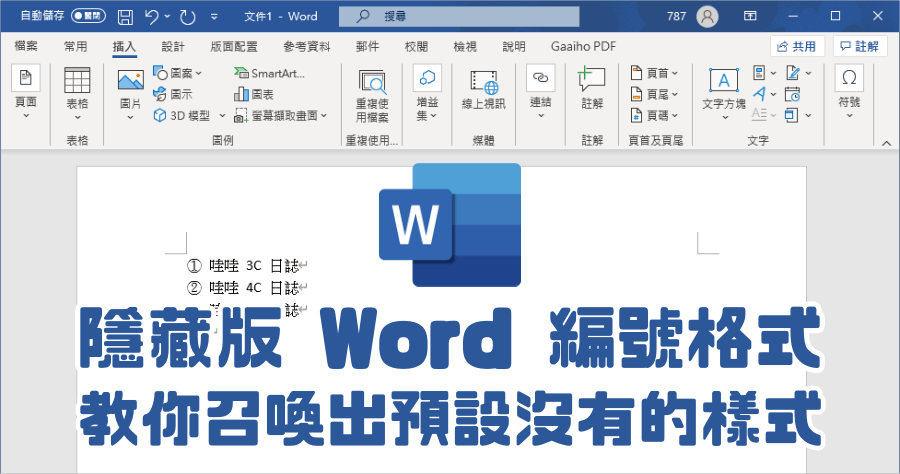
Task: Open the Undo history dropdown arrow
Action: [x=168, y=17]
